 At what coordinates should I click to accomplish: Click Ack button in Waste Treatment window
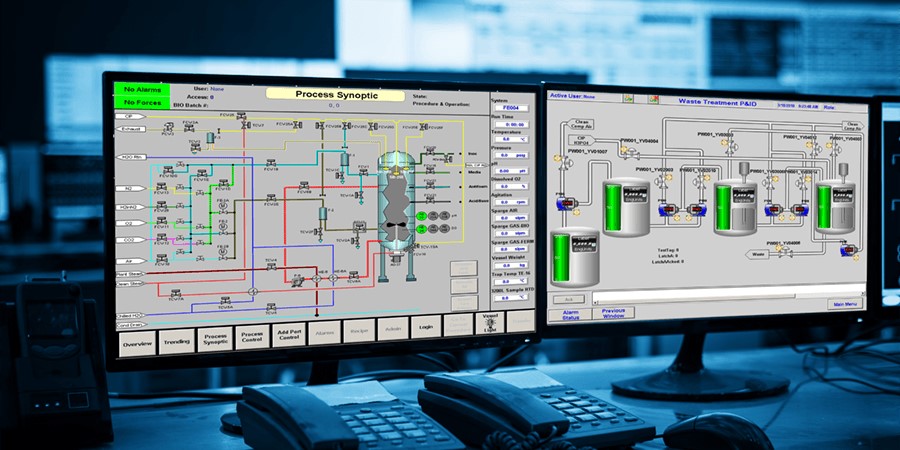pos(569,299)
